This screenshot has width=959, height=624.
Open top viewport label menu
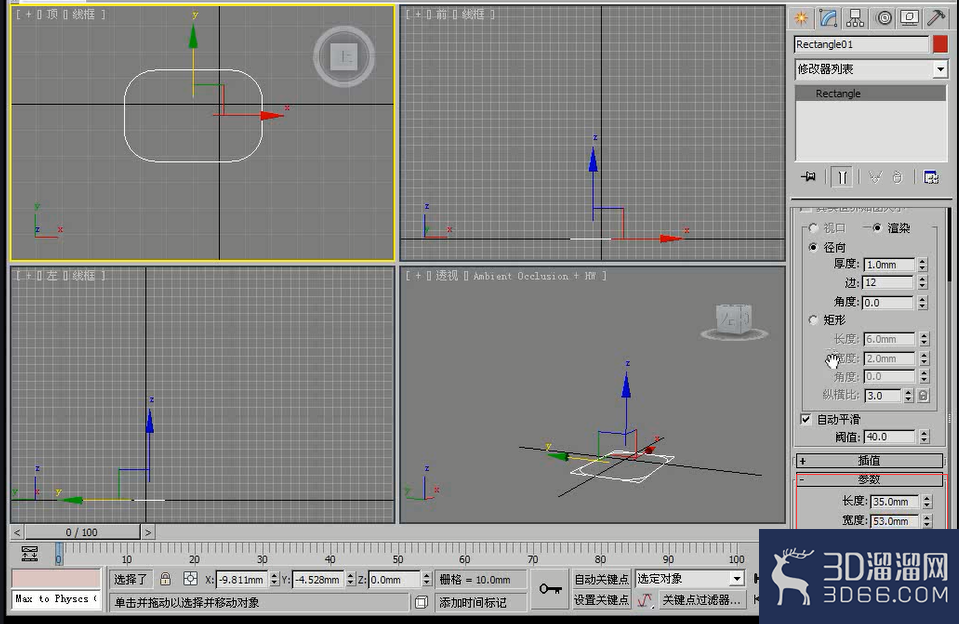point(51,14)
